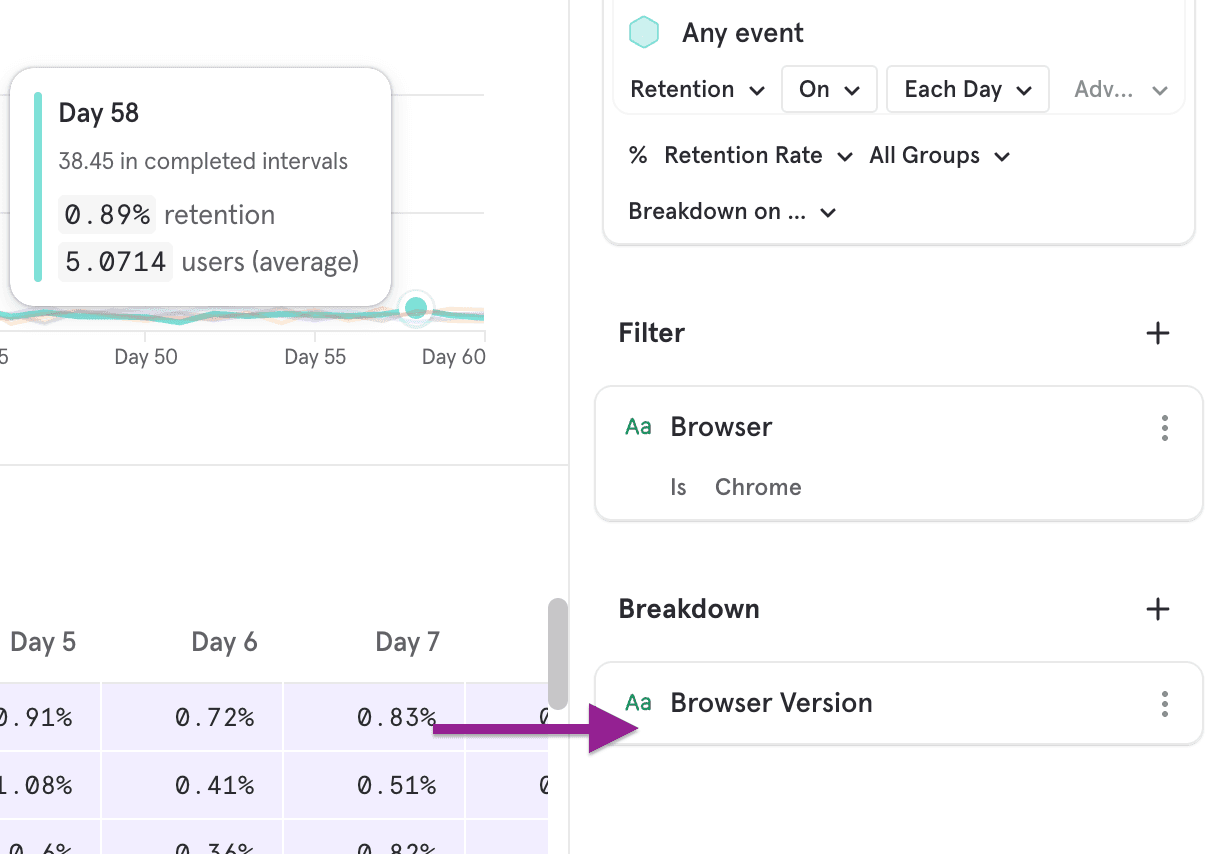
Task: Open the Retention Rate measure dropdown
Action: point(757,156)
